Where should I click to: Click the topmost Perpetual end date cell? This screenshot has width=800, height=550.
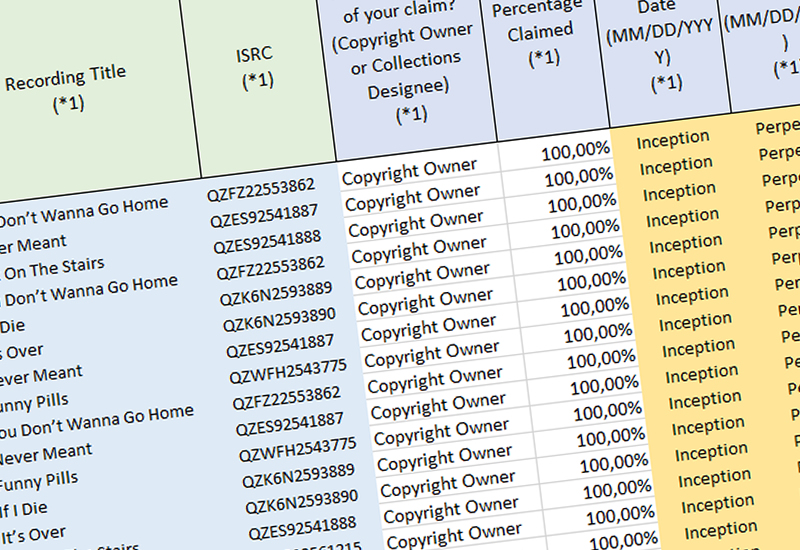coord(776,126)
